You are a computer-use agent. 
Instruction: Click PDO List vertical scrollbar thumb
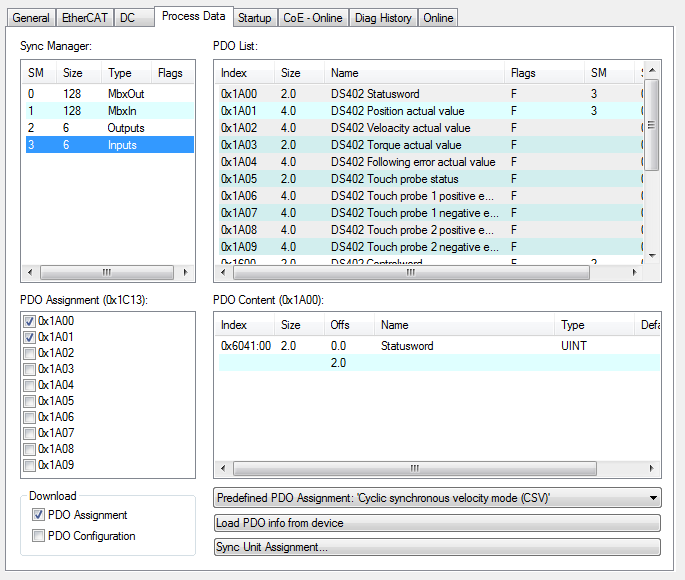tap(652, 125)
